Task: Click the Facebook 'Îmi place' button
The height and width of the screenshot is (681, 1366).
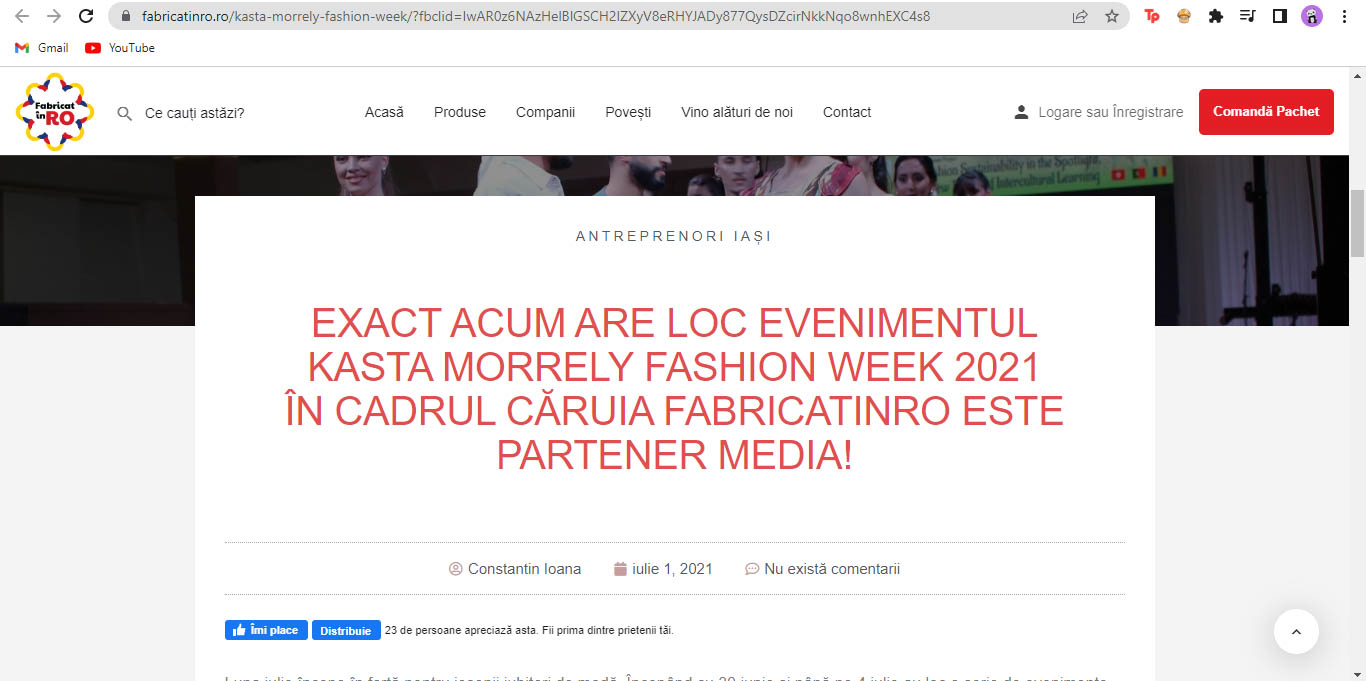Action: pyautogui.click(x=266, y=630)
